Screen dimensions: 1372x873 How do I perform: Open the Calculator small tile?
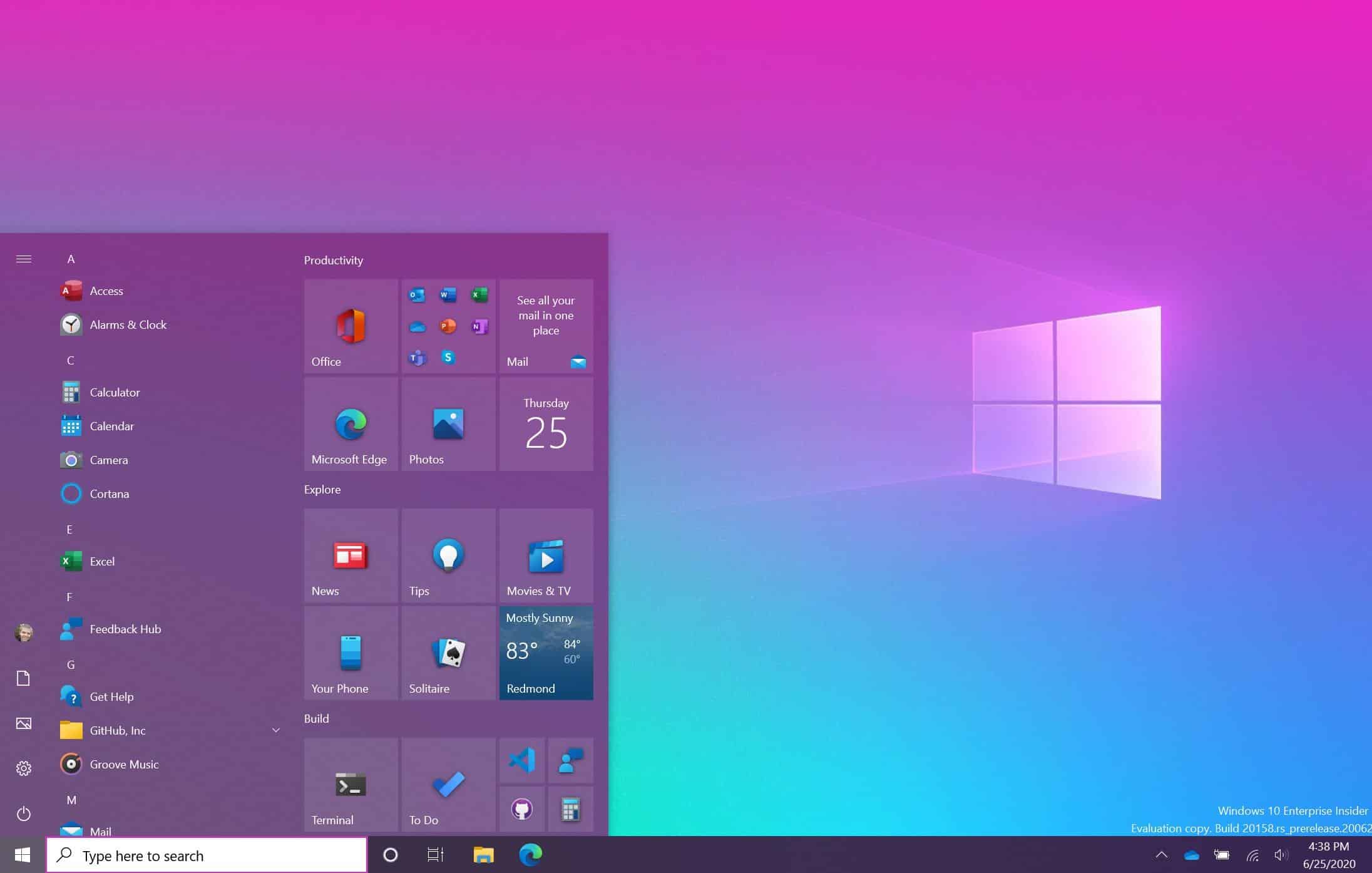(571, 809)
